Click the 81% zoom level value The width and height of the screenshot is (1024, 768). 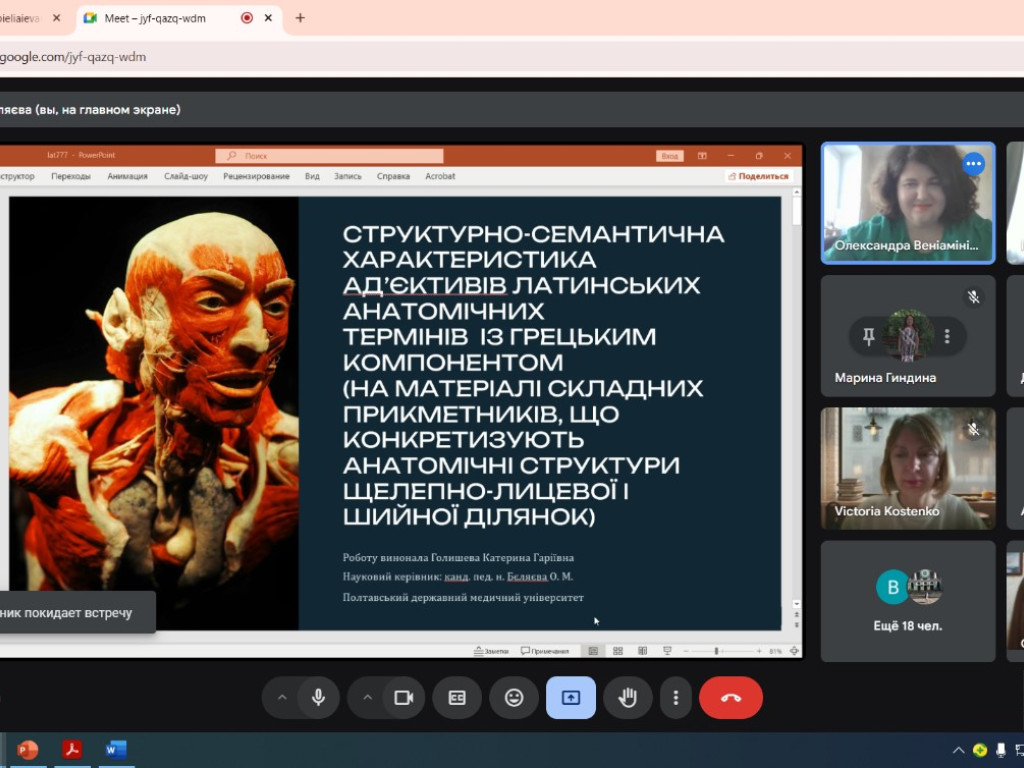coord(776,651)
